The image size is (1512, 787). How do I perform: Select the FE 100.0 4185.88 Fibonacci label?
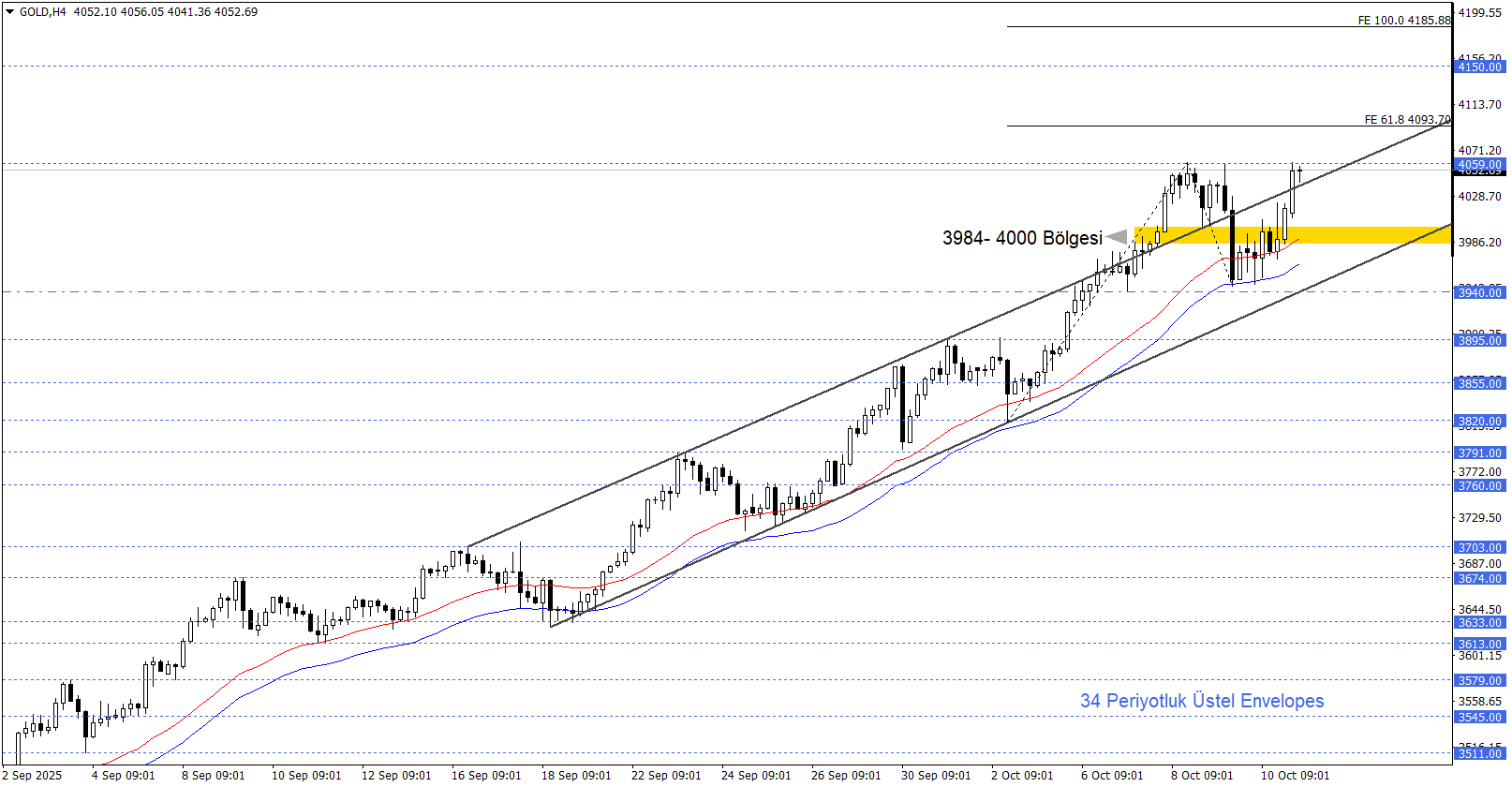(x=1403, y=20)
